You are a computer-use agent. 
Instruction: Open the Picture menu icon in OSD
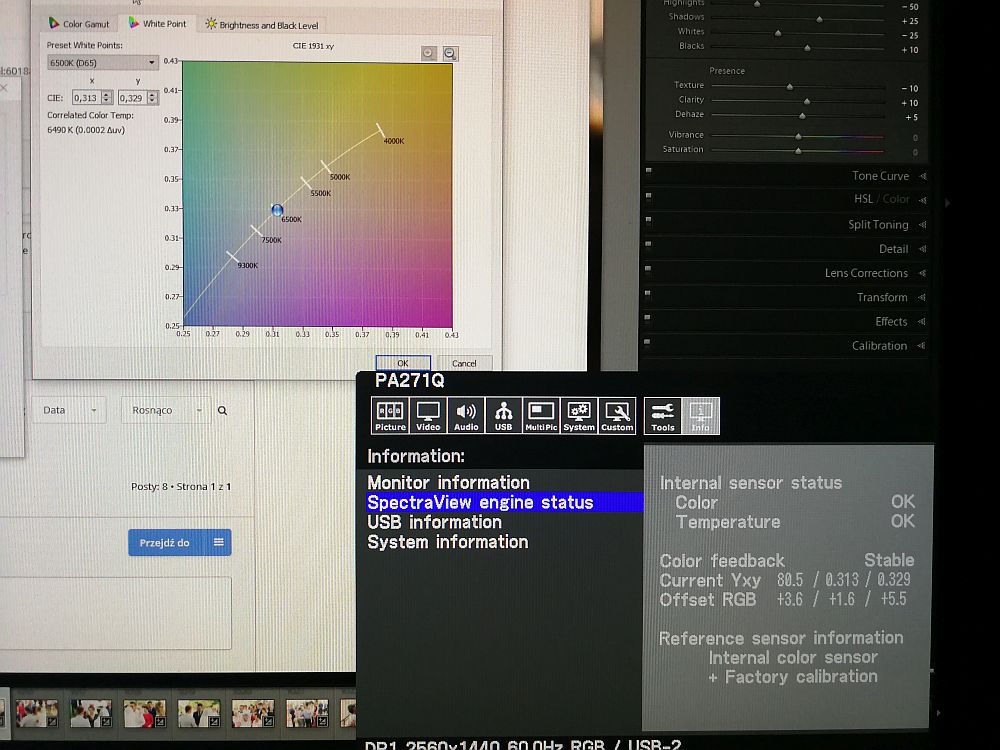click(390, 415)
